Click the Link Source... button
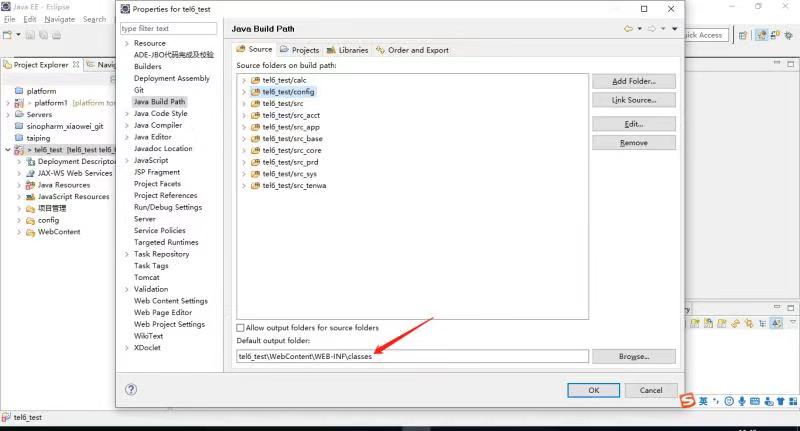800x431 pixels. point(634,100)
